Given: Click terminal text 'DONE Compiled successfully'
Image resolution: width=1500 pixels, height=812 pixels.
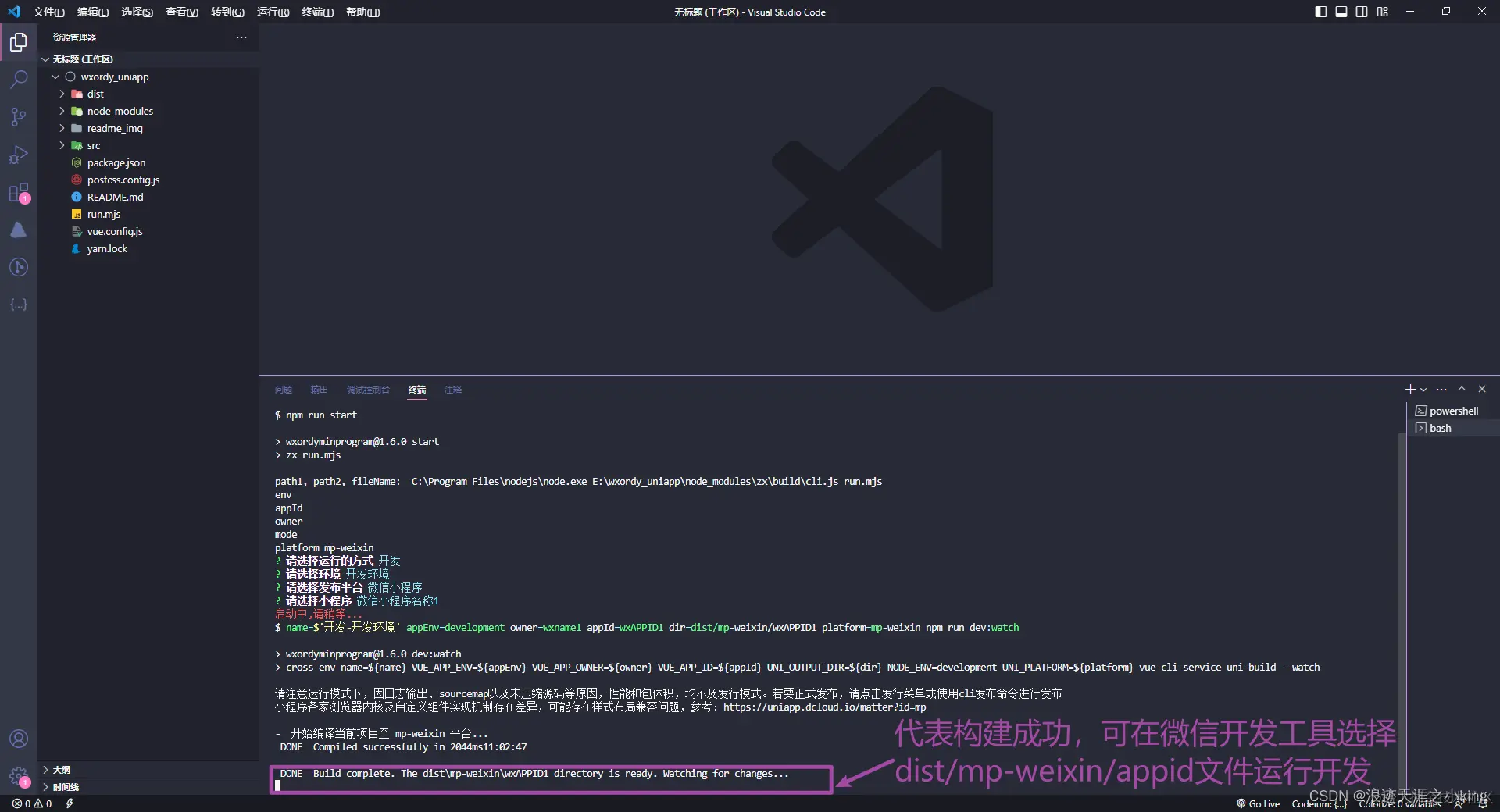Looking at the screenshot, I should (362, 747).
